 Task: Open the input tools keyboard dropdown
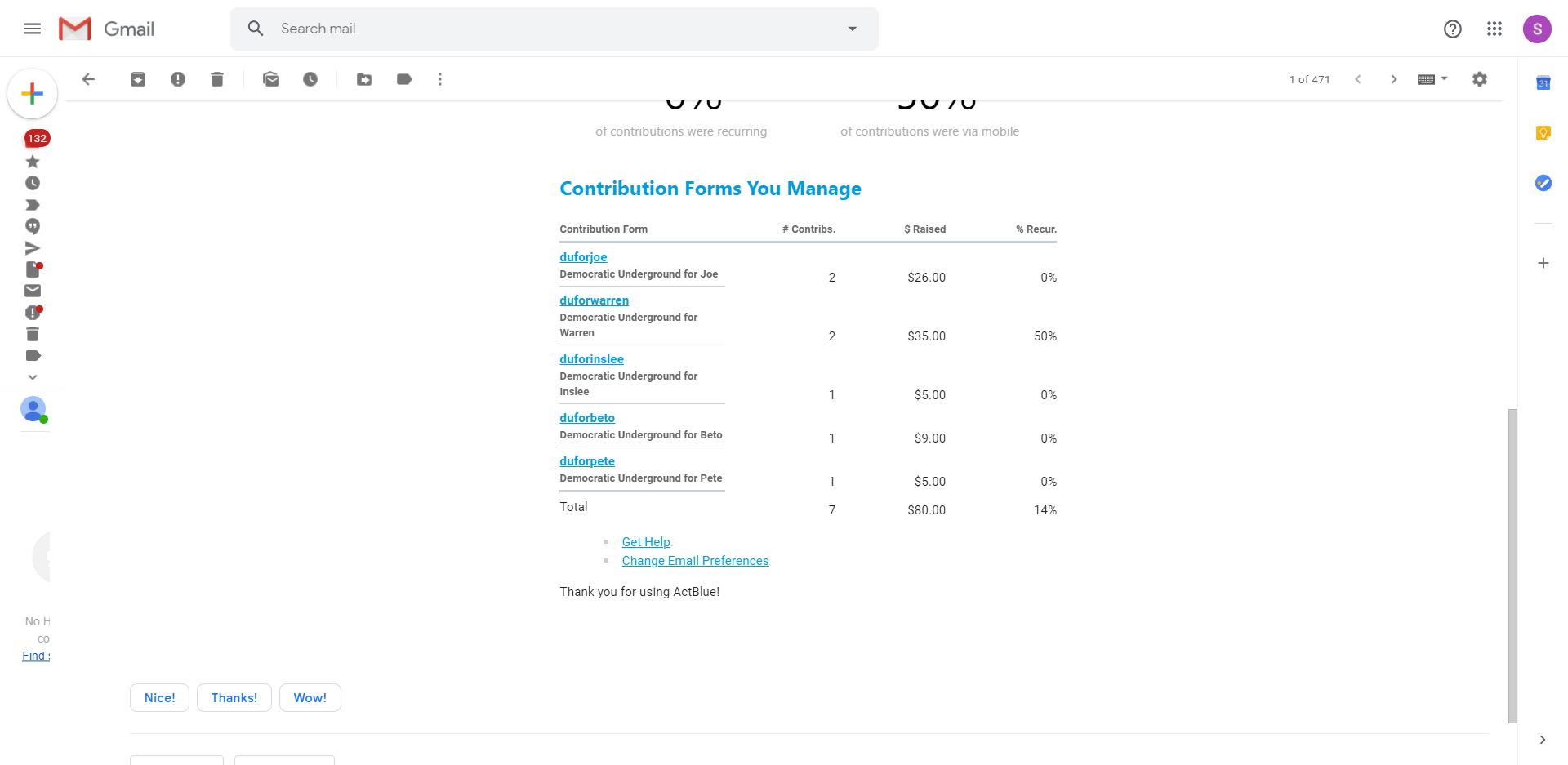point(1432,79)
